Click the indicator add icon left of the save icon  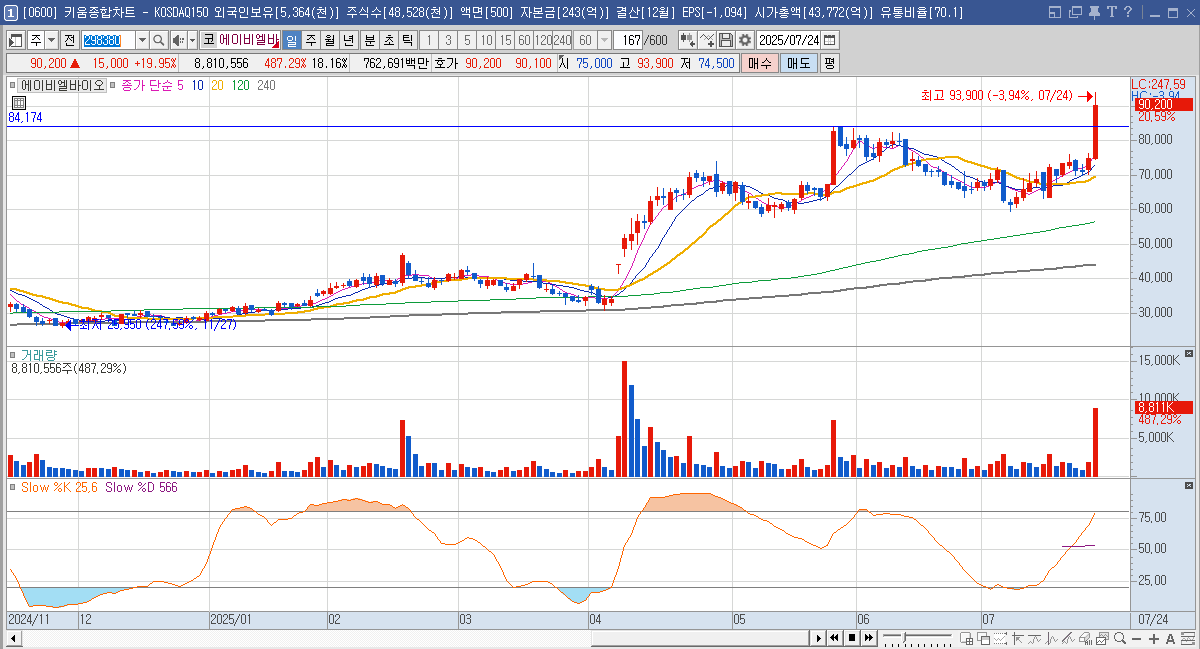[688, 40]
